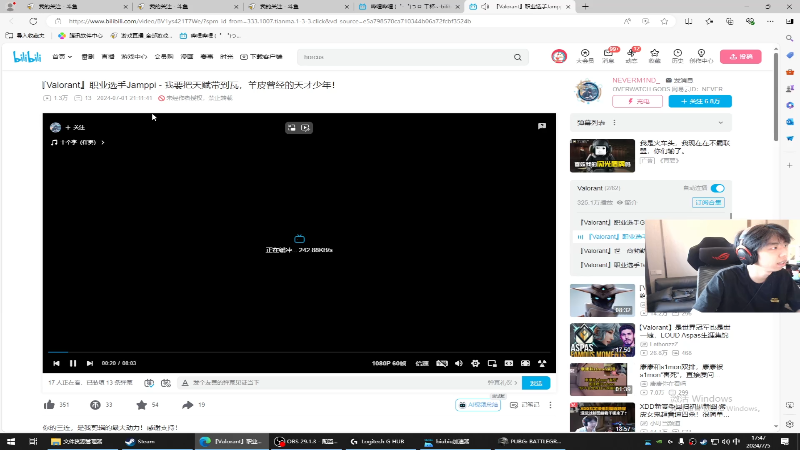
Task: Refresh the browser page
Action: pos(33,21)
